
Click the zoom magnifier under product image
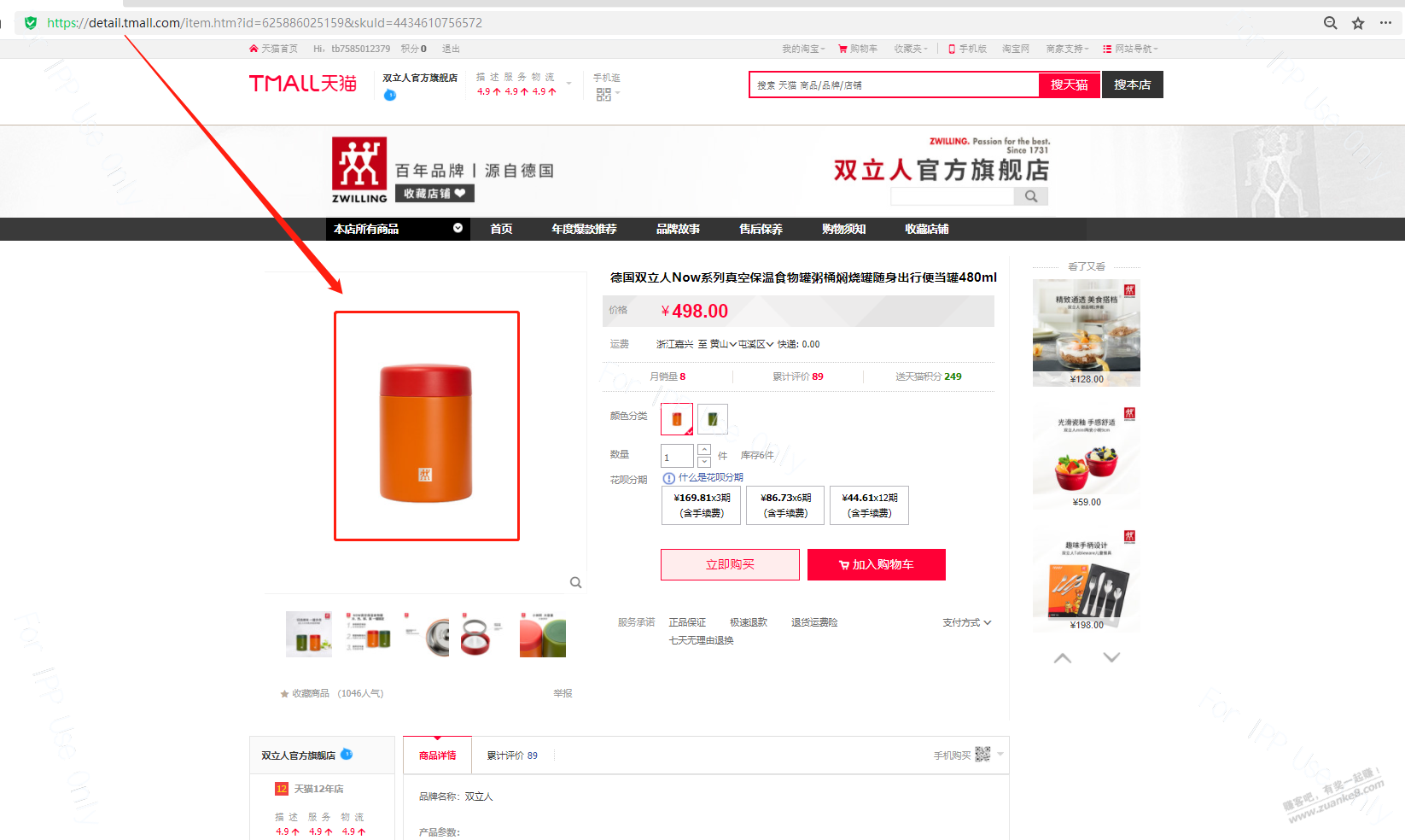click(x=575, y=582)
